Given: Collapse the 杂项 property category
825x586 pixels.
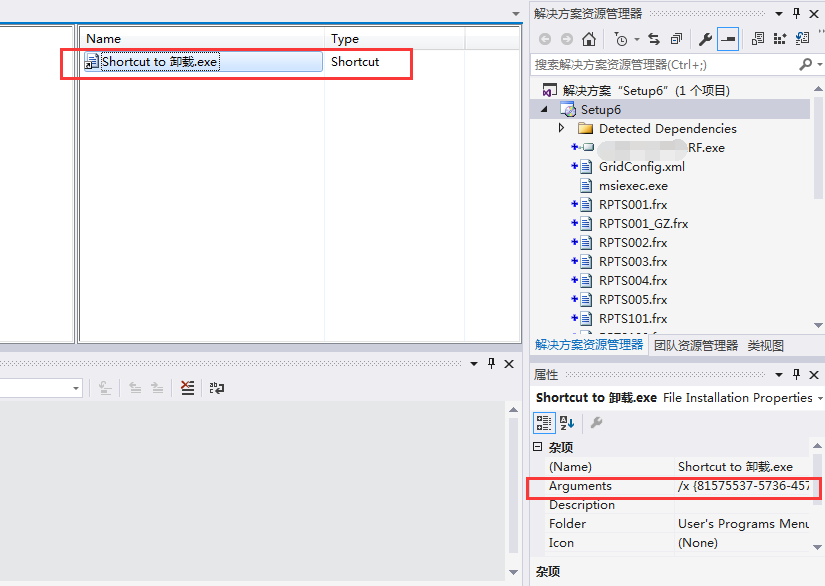Looking at the screenshot, I should tap(537, 447).
